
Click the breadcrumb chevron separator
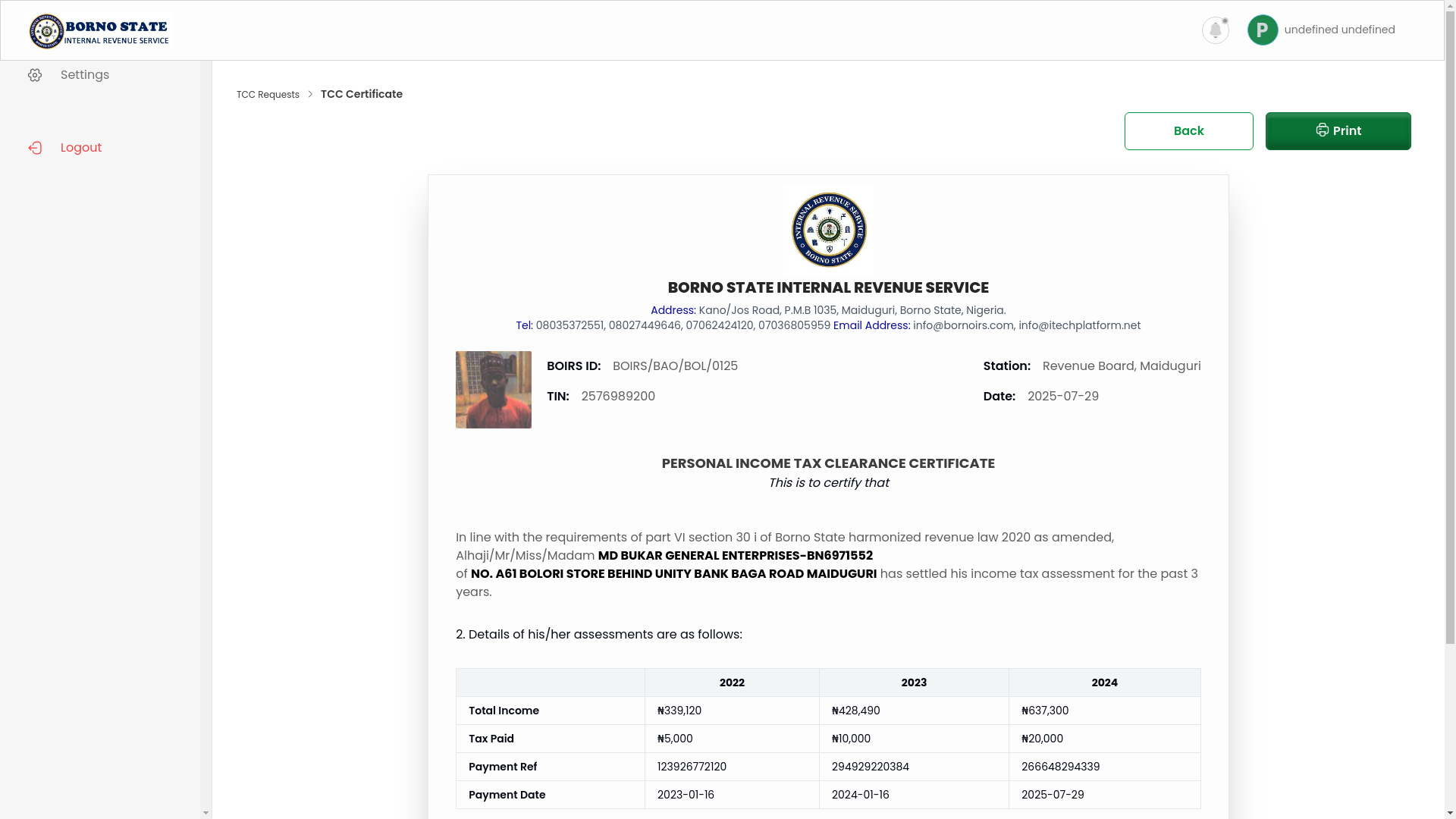tap(310, 94)
